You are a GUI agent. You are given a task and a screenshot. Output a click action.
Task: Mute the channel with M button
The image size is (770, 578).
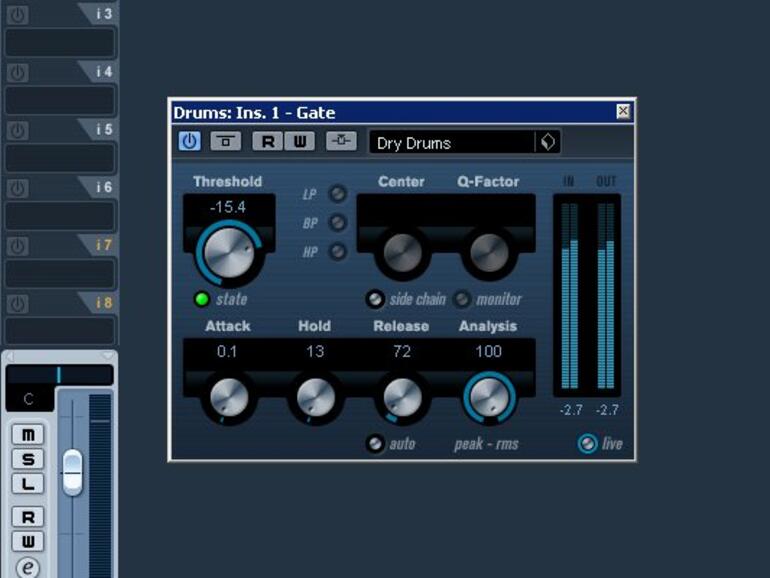28,434
